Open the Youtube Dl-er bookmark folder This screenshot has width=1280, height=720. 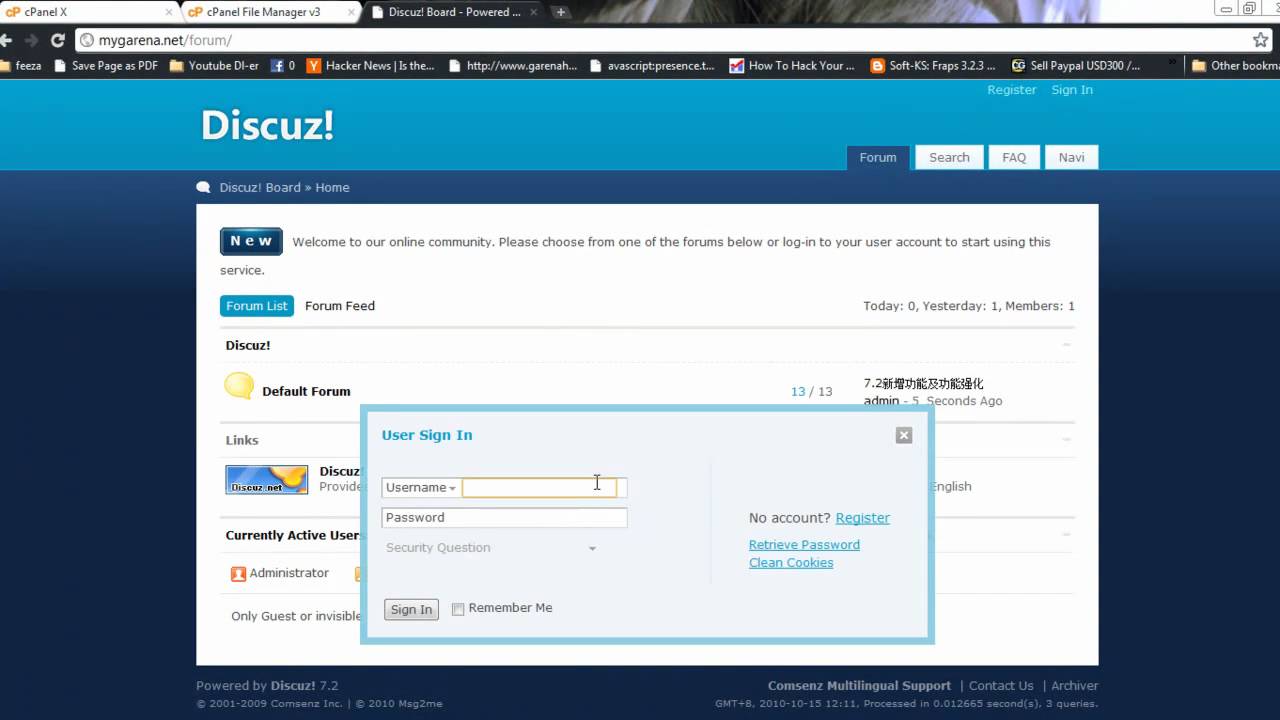214,65
